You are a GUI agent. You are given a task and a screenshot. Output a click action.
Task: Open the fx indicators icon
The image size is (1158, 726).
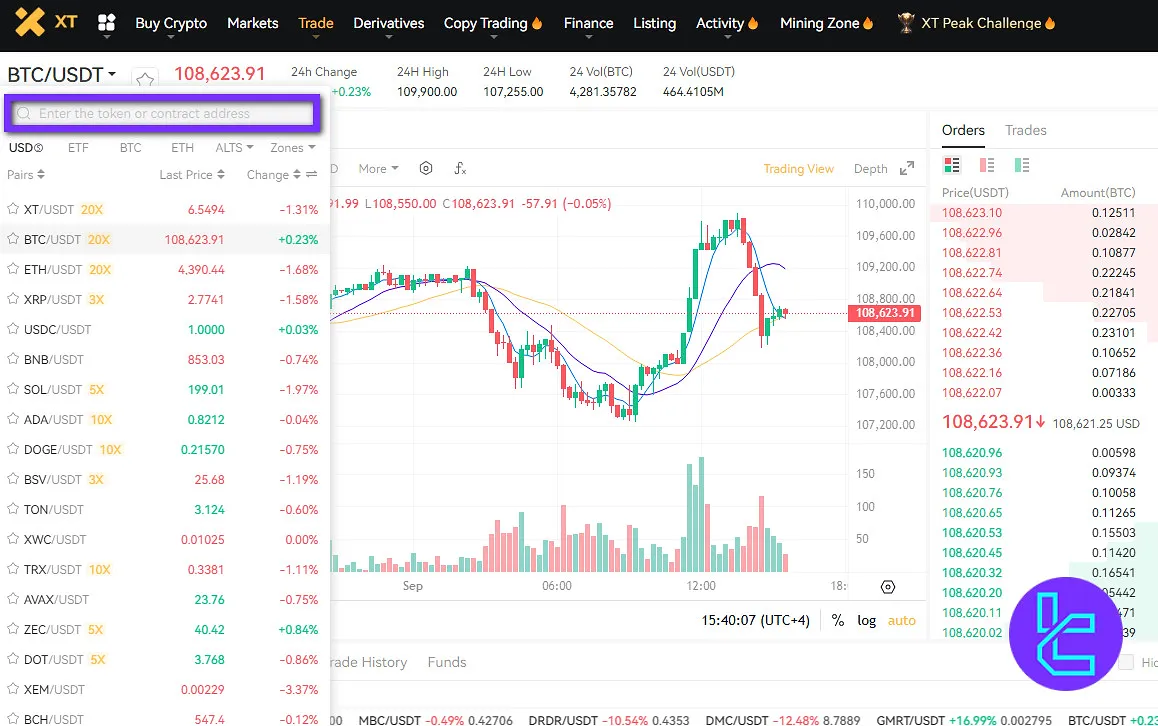click(460, 168)
